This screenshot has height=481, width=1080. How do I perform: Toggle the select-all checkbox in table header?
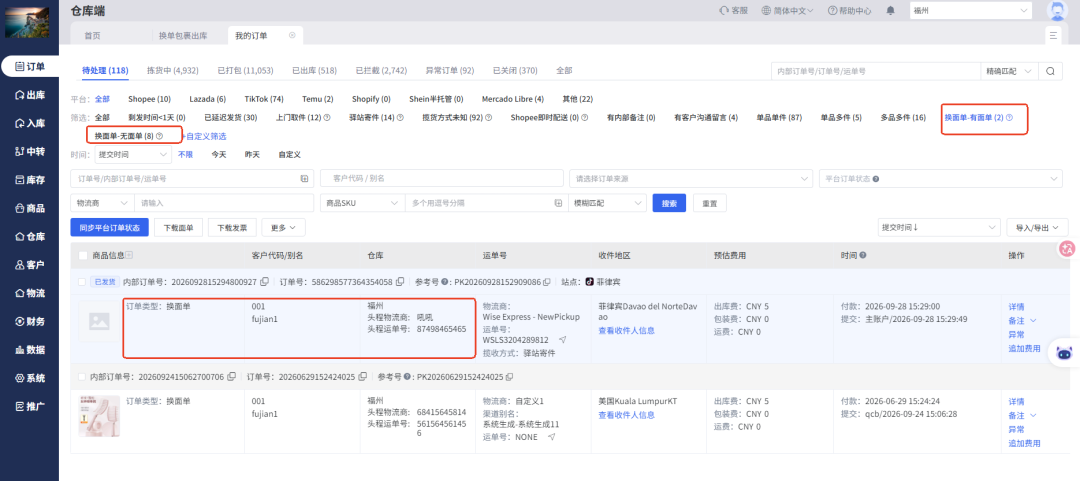coord(83,256)
